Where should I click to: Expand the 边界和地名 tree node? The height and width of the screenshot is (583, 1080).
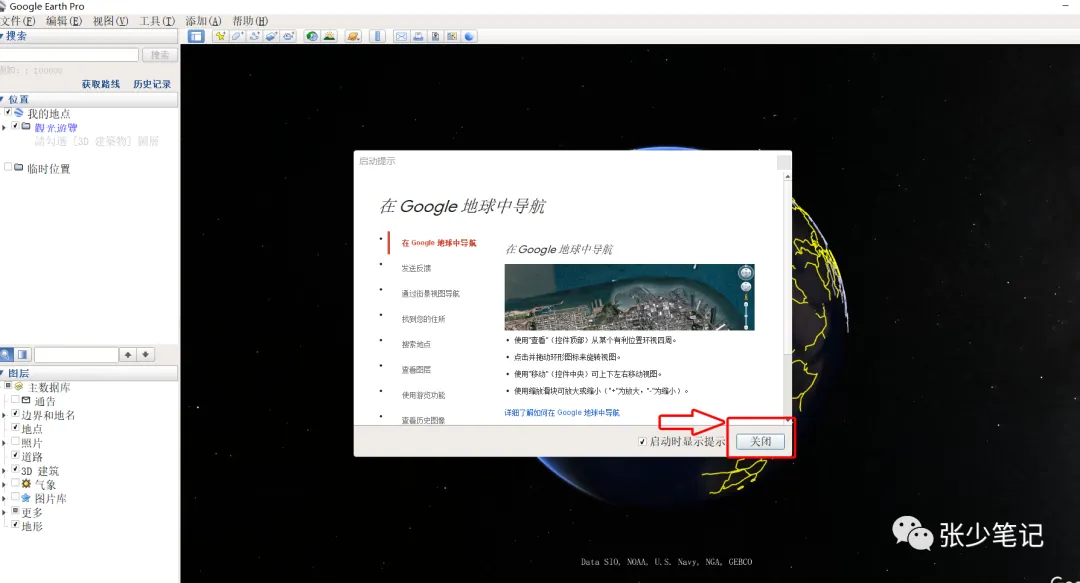[x=4, y=415]
